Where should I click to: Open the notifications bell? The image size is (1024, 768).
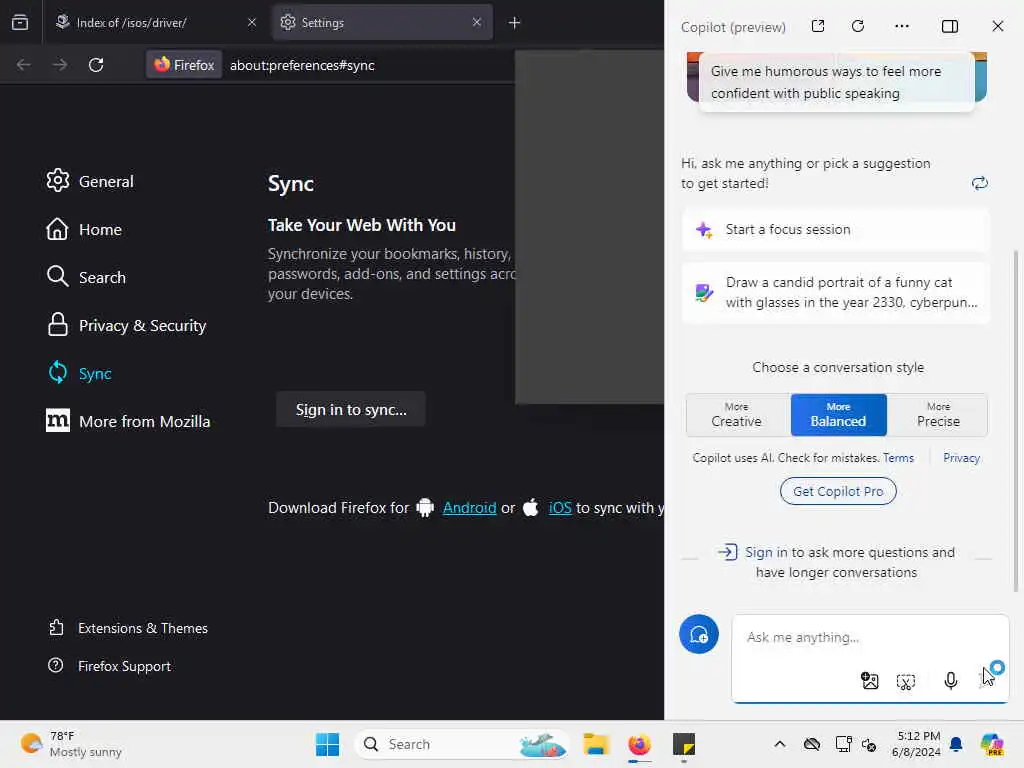click(956, 744)
